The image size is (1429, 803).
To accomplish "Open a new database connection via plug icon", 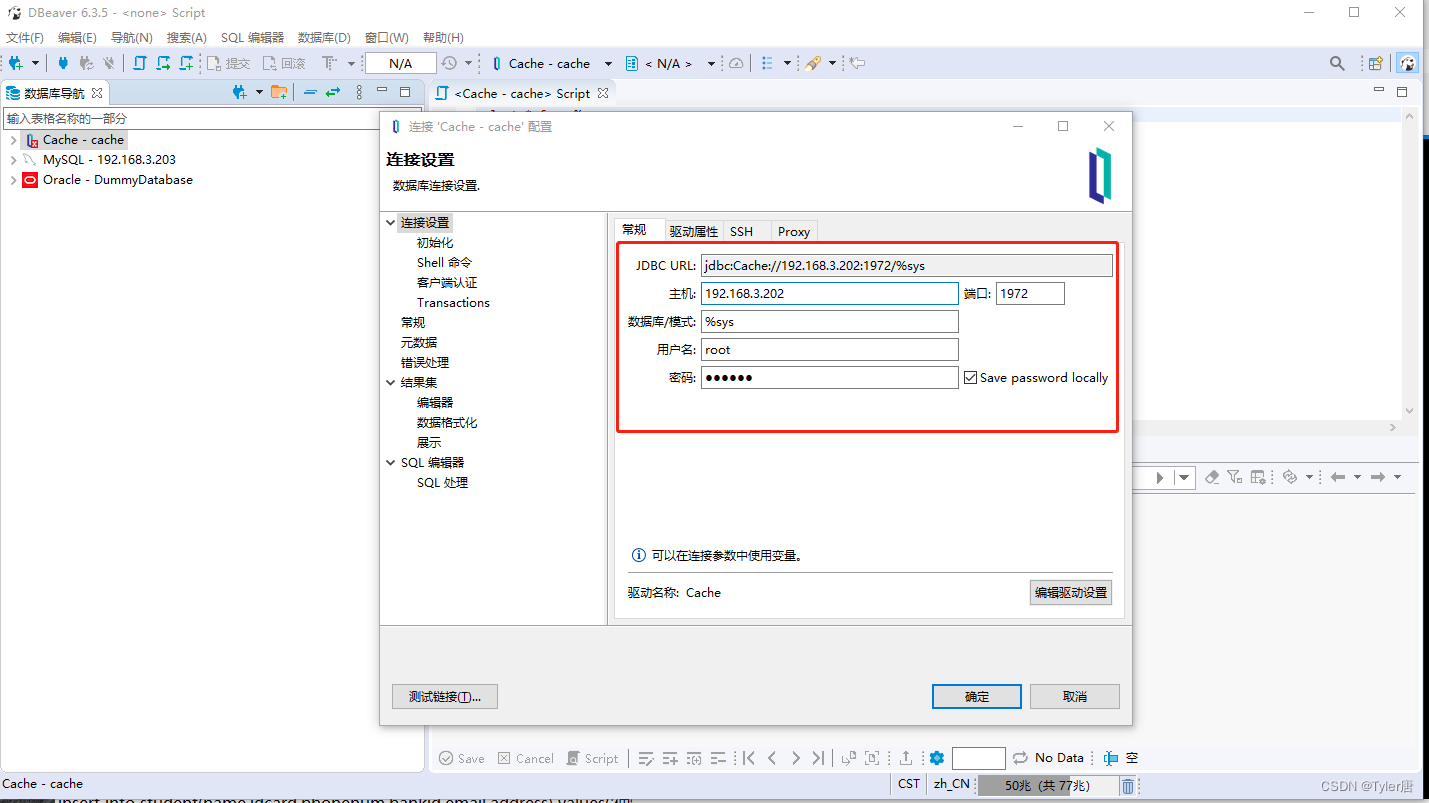I will click(x=16, y=62).
